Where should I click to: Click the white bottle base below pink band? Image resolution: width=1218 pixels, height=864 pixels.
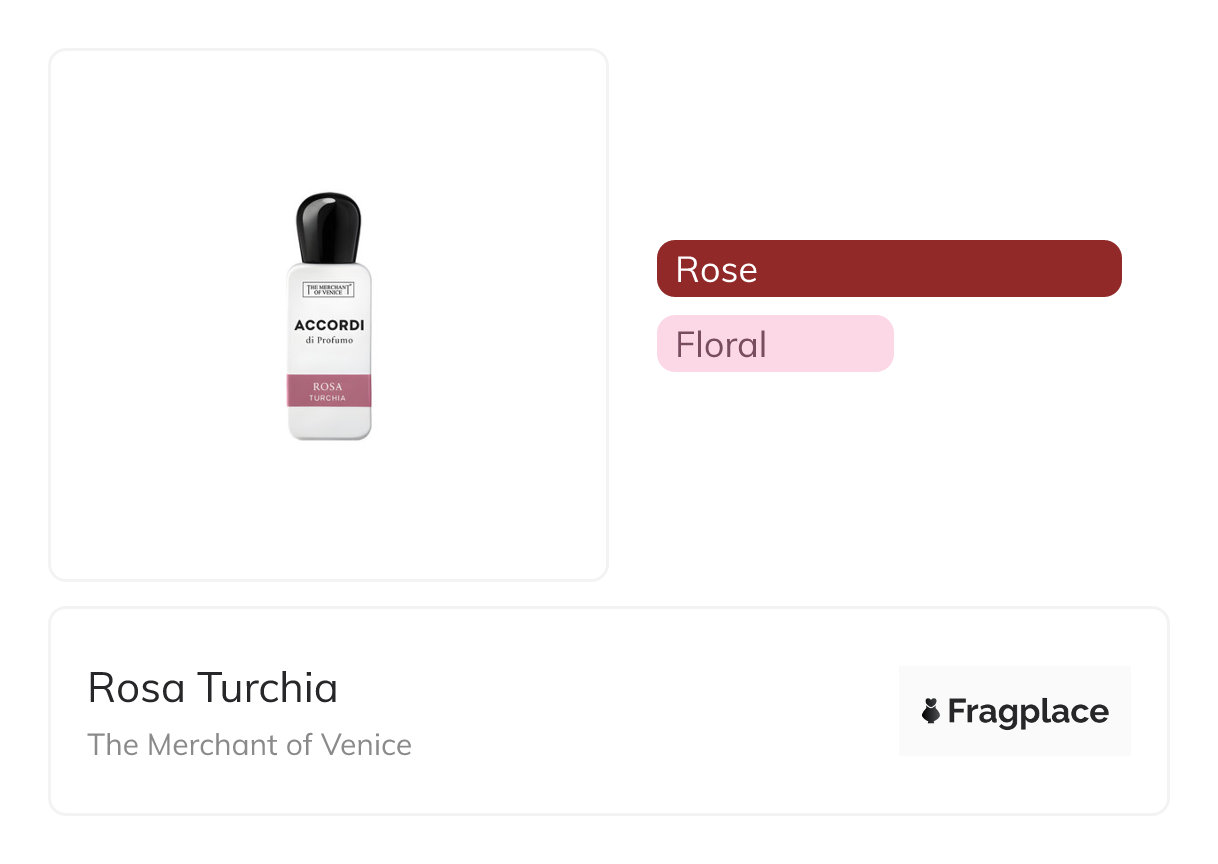point(329,421)
